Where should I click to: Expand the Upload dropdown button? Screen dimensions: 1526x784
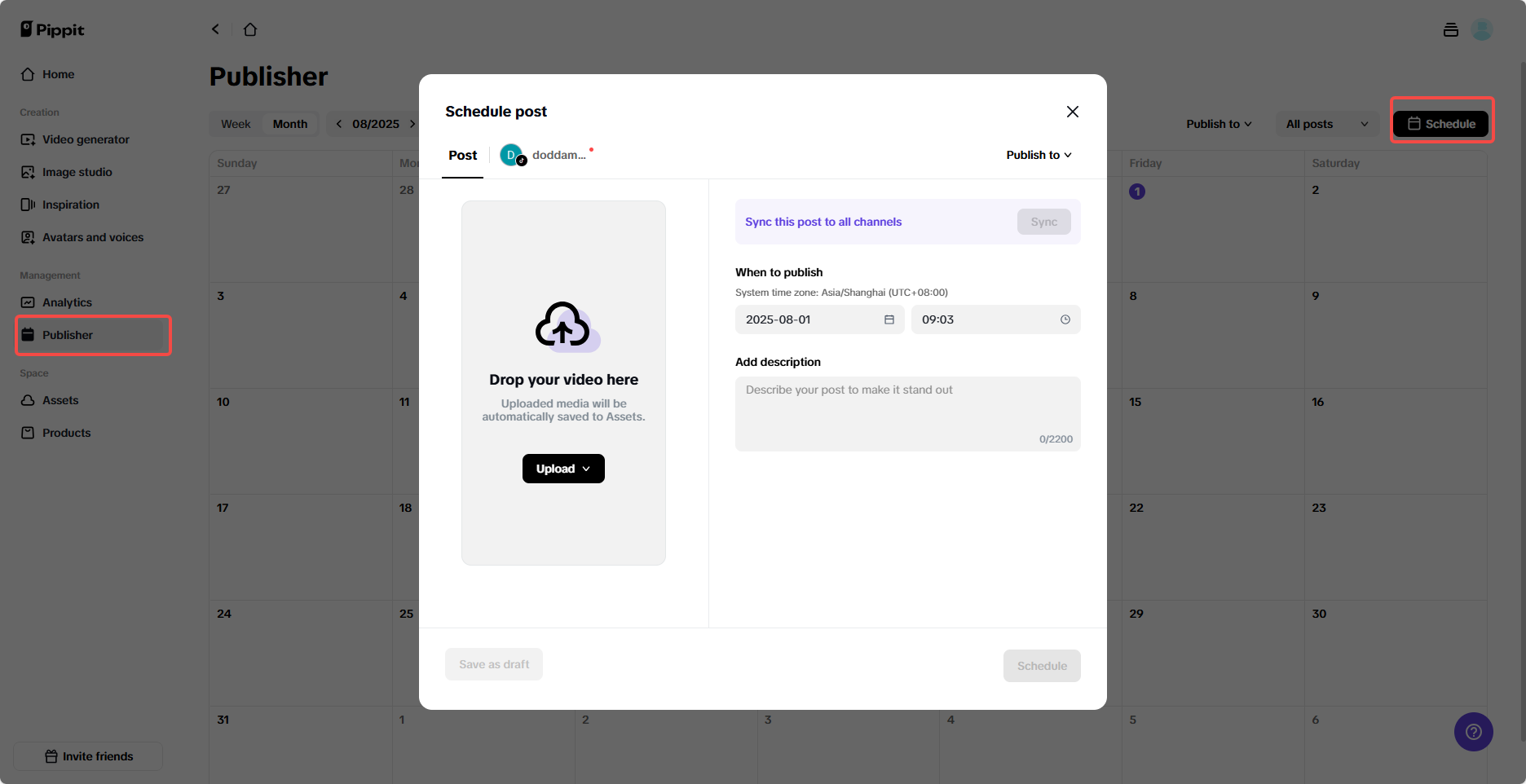pyautogui.click(x=563, y=469)
